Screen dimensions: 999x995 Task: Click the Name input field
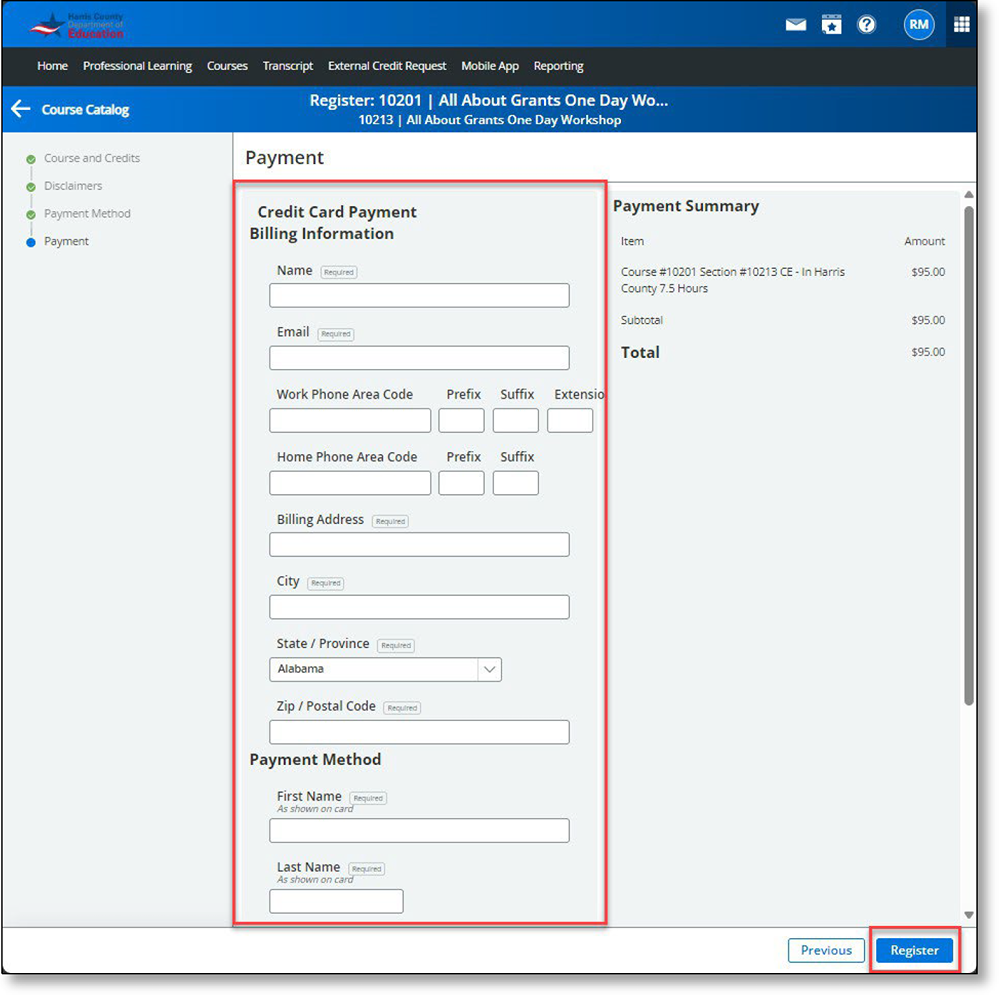coord(418,295)
